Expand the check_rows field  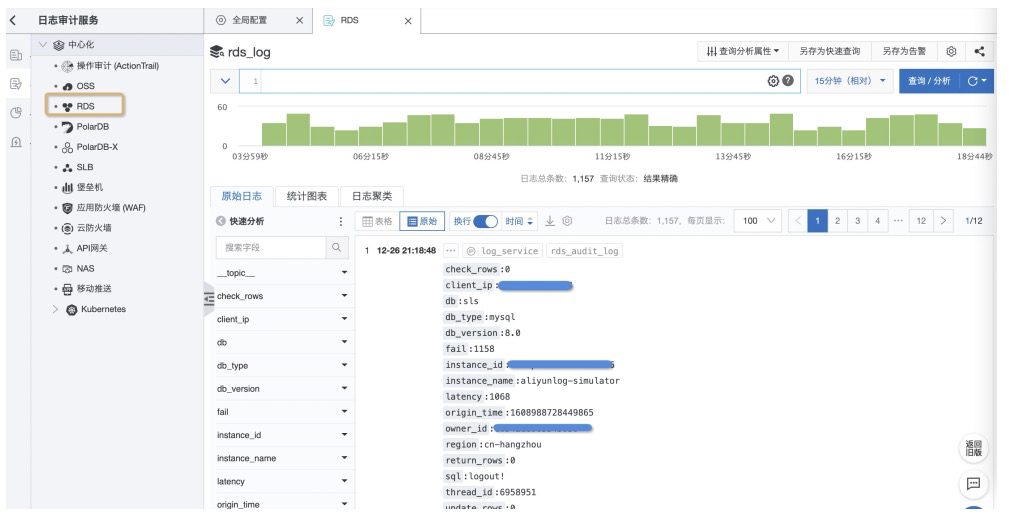344,296
